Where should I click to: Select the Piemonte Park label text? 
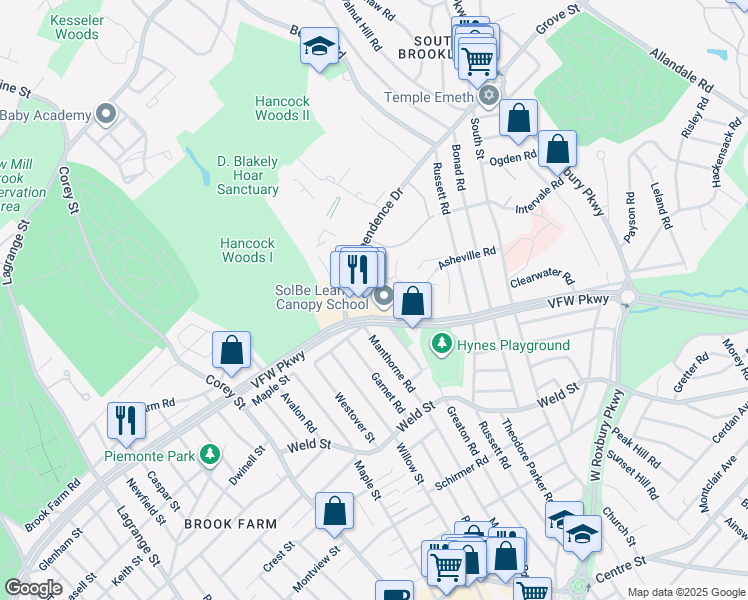click(149, 456)
